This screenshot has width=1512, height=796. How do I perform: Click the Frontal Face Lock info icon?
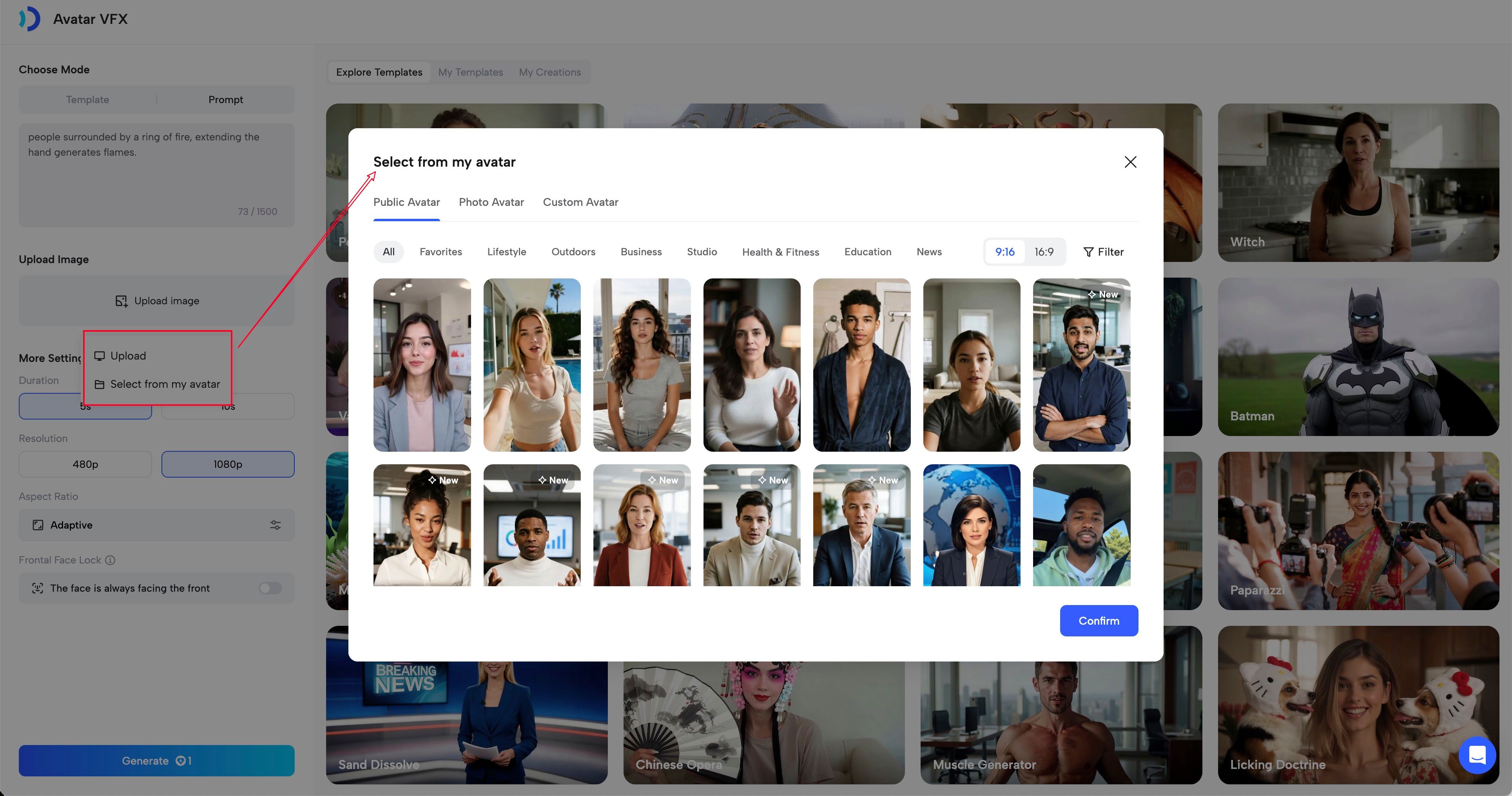[x=111, y=560]
